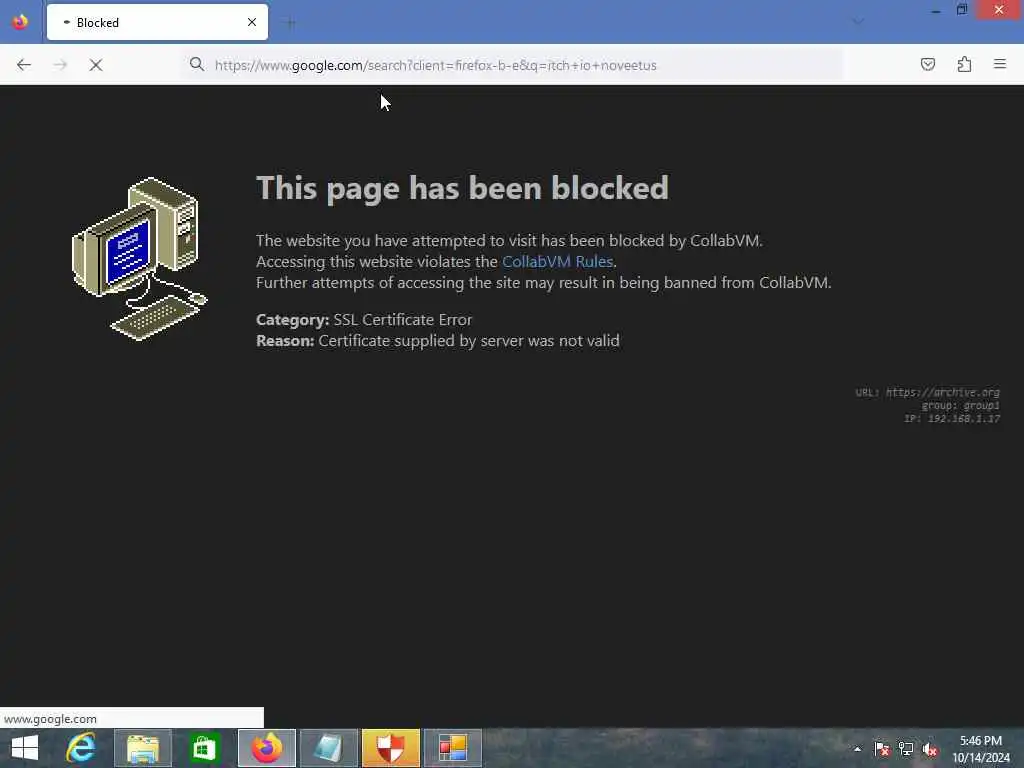Open the CollabVM Rules link

coord(557,261)
